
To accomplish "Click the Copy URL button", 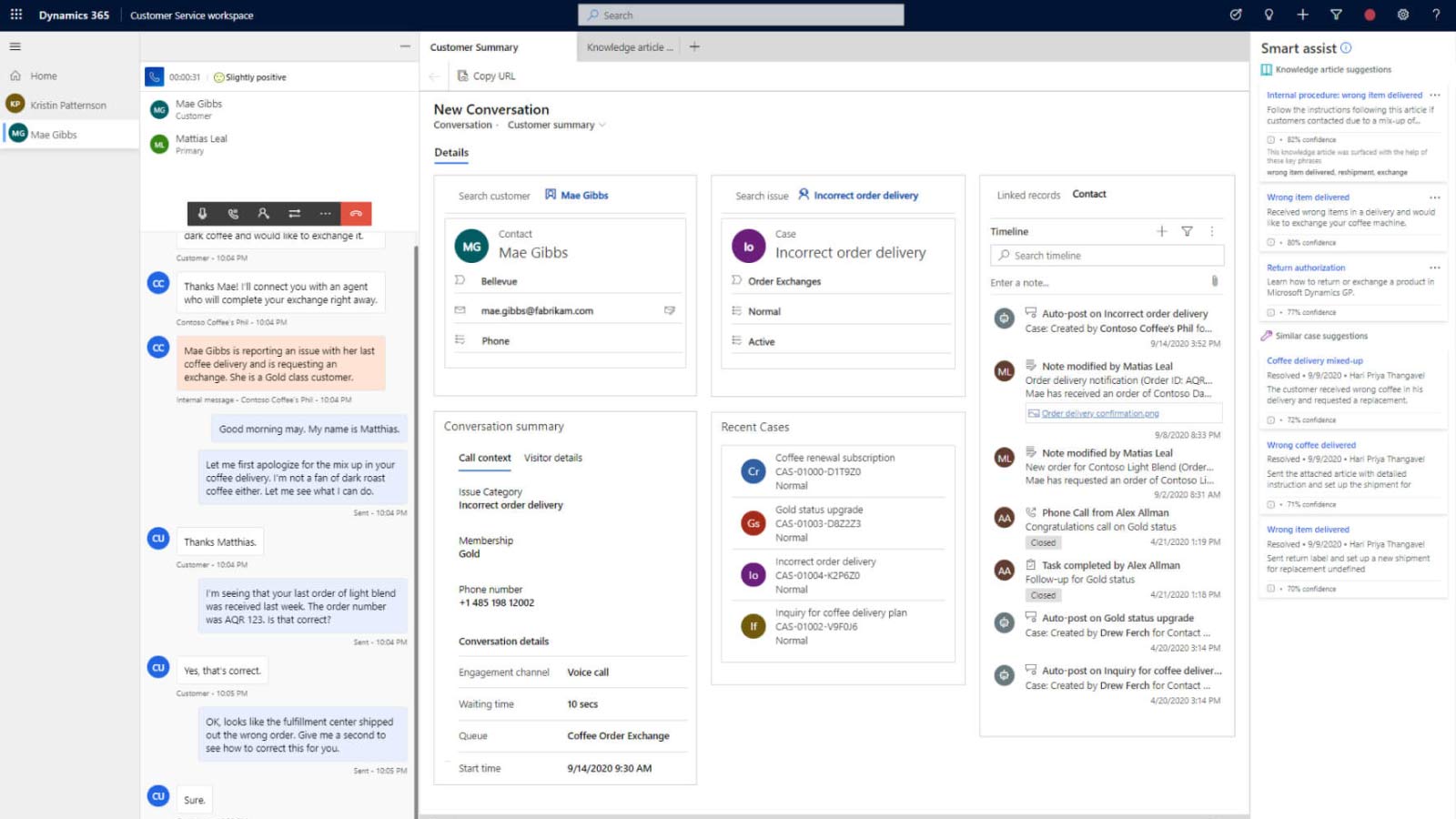I will [x=487, y=76].
